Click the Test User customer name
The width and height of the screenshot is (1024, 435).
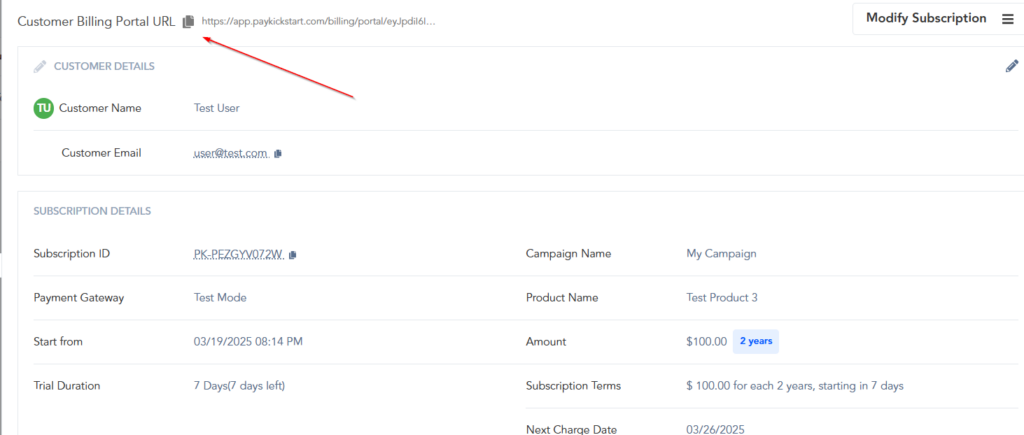tap(216, 108)
